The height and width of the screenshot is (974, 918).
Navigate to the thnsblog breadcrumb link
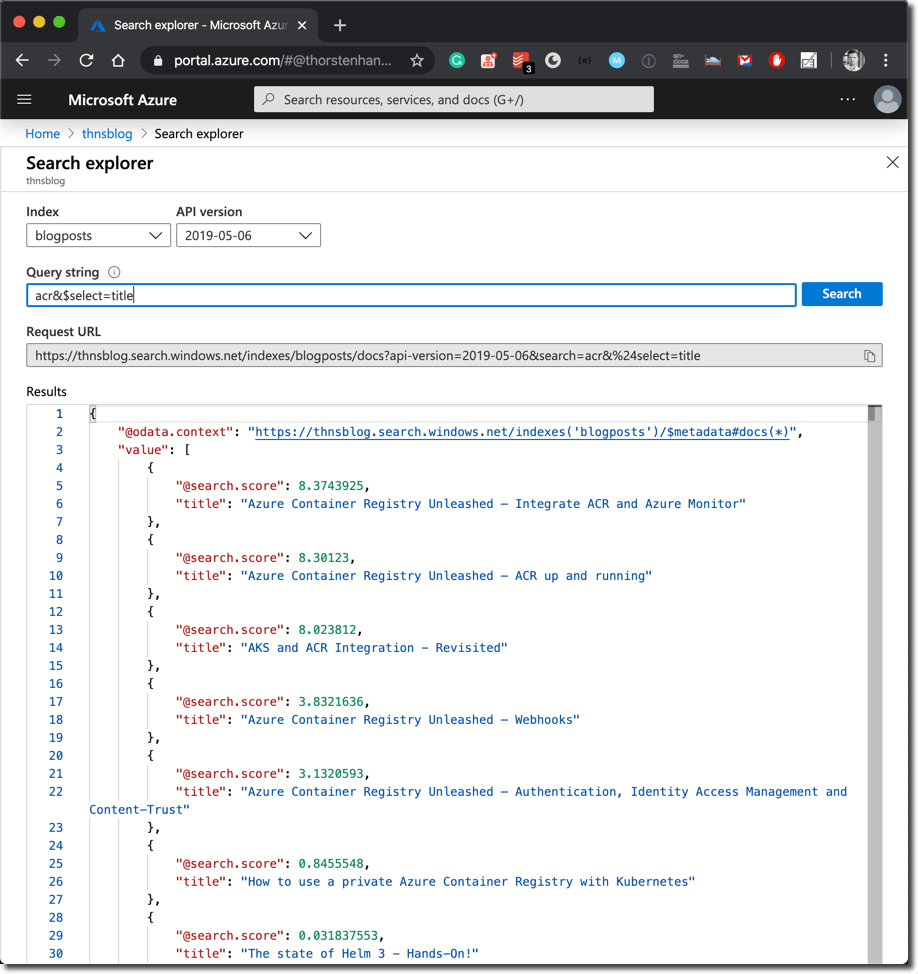point(107,133)
